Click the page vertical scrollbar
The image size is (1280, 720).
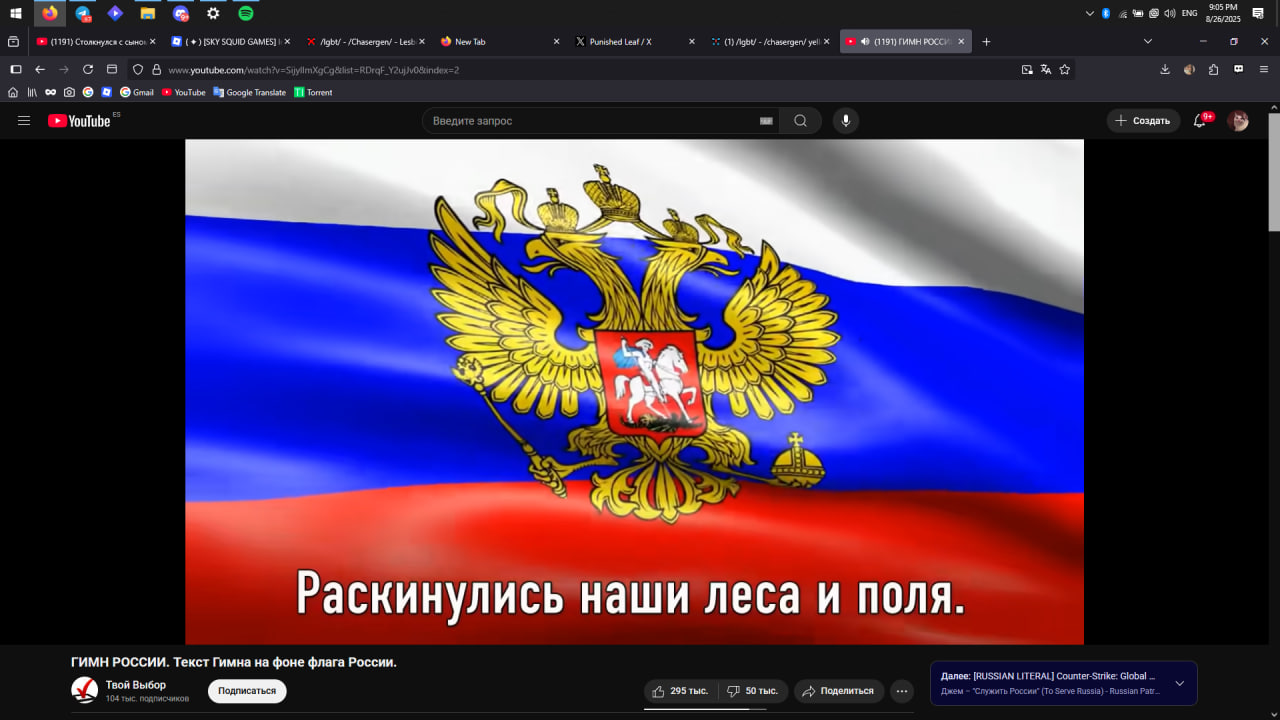tap(1274, 170)
